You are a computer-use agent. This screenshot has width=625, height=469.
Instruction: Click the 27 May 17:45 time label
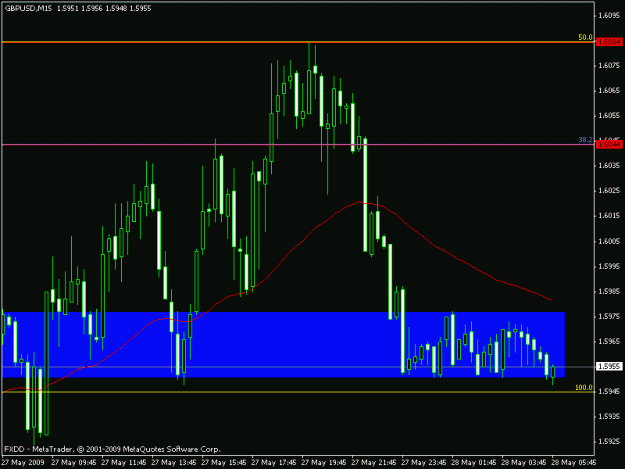(274, 462)
